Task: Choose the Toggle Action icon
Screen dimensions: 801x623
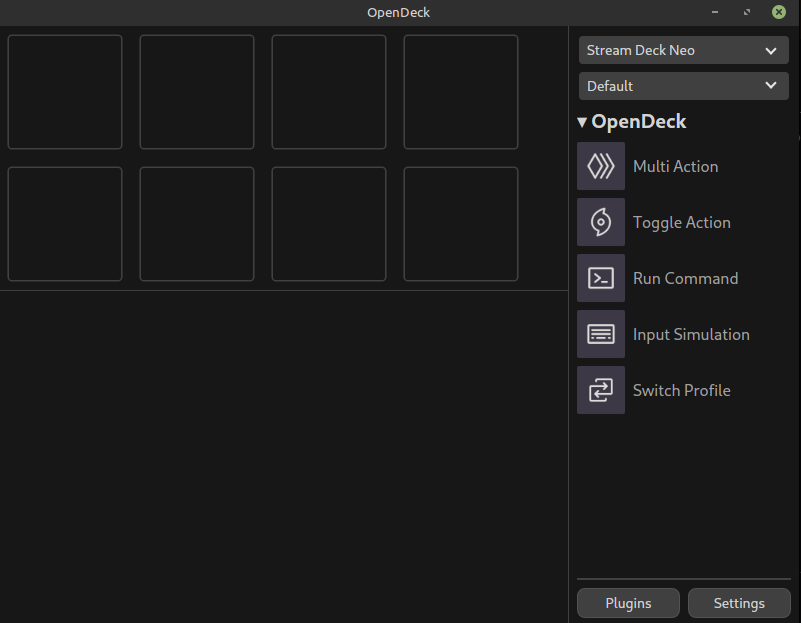Action: (601, 222)
